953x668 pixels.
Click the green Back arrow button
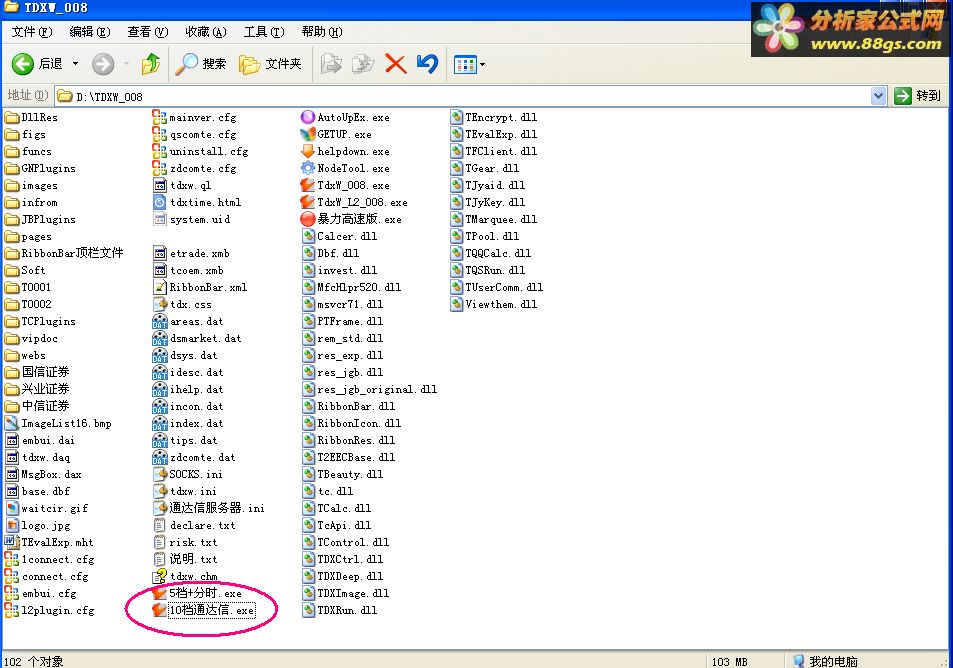pyautogui.click(x=23, y=64)
